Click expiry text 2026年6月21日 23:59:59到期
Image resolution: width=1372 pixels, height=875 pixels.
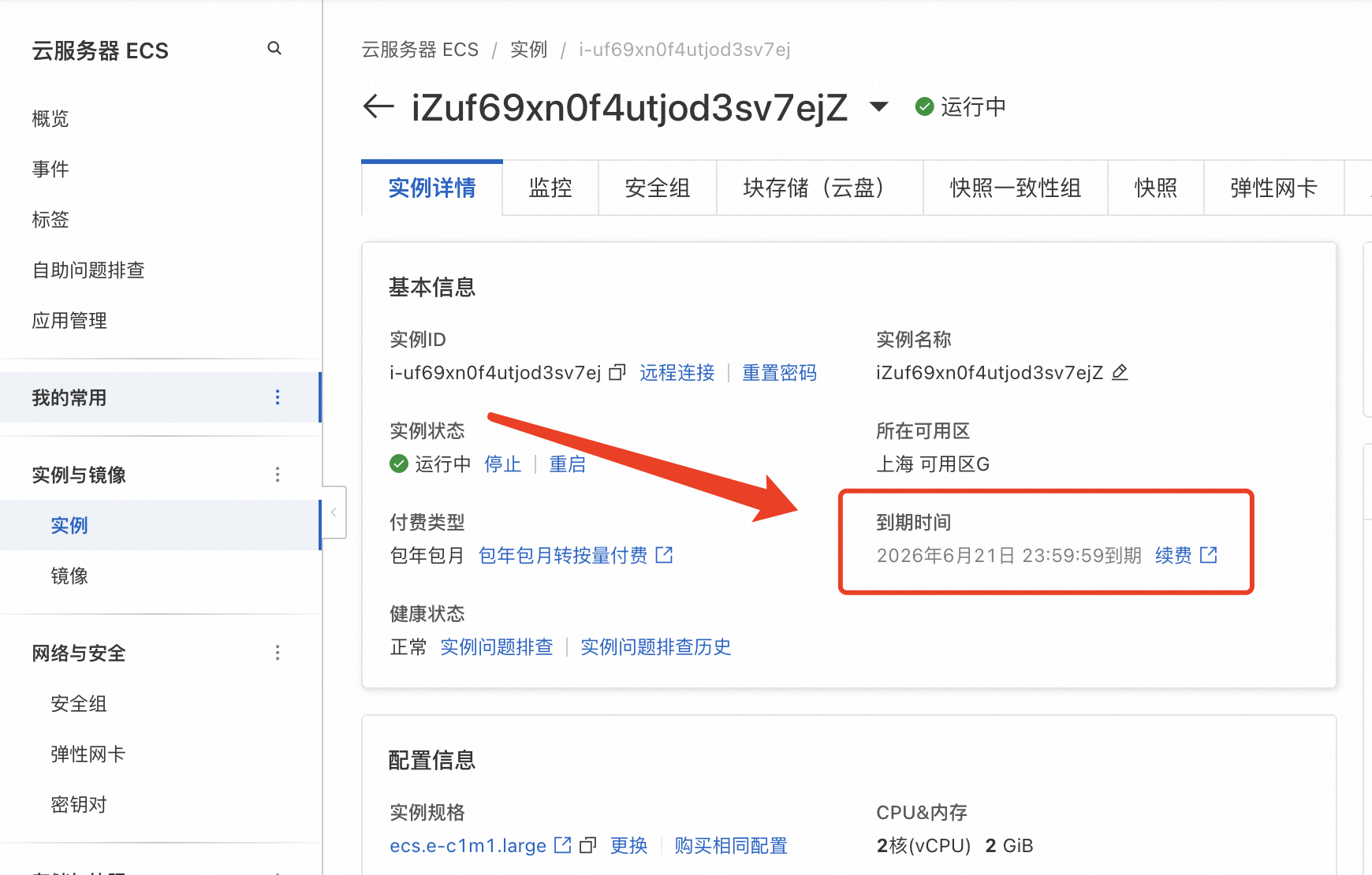point(1009,555)
